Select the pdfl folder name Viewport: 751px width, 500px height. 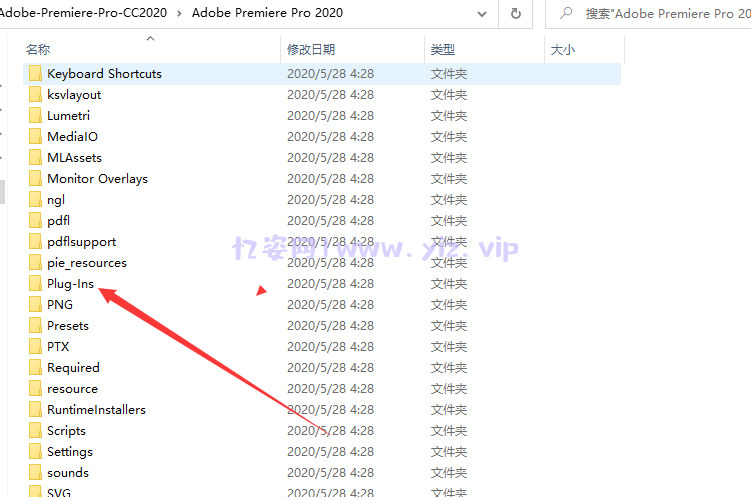click(58, 221)
